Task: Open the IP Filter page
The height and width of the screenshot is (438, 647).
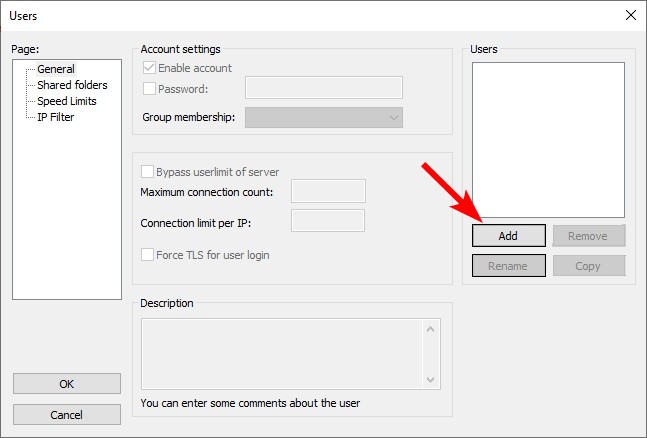Action: click(x=56, y=117)
